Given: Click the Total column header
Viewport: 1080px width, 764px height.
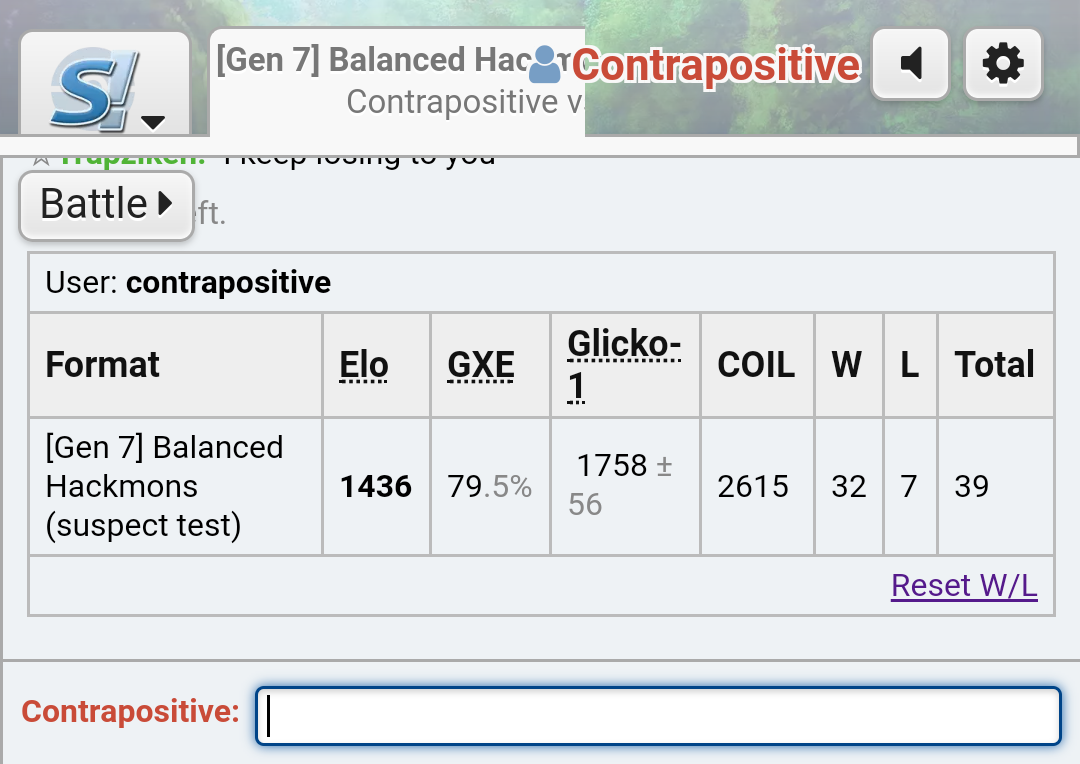Looking at the screenshot, I should point(994,365).
